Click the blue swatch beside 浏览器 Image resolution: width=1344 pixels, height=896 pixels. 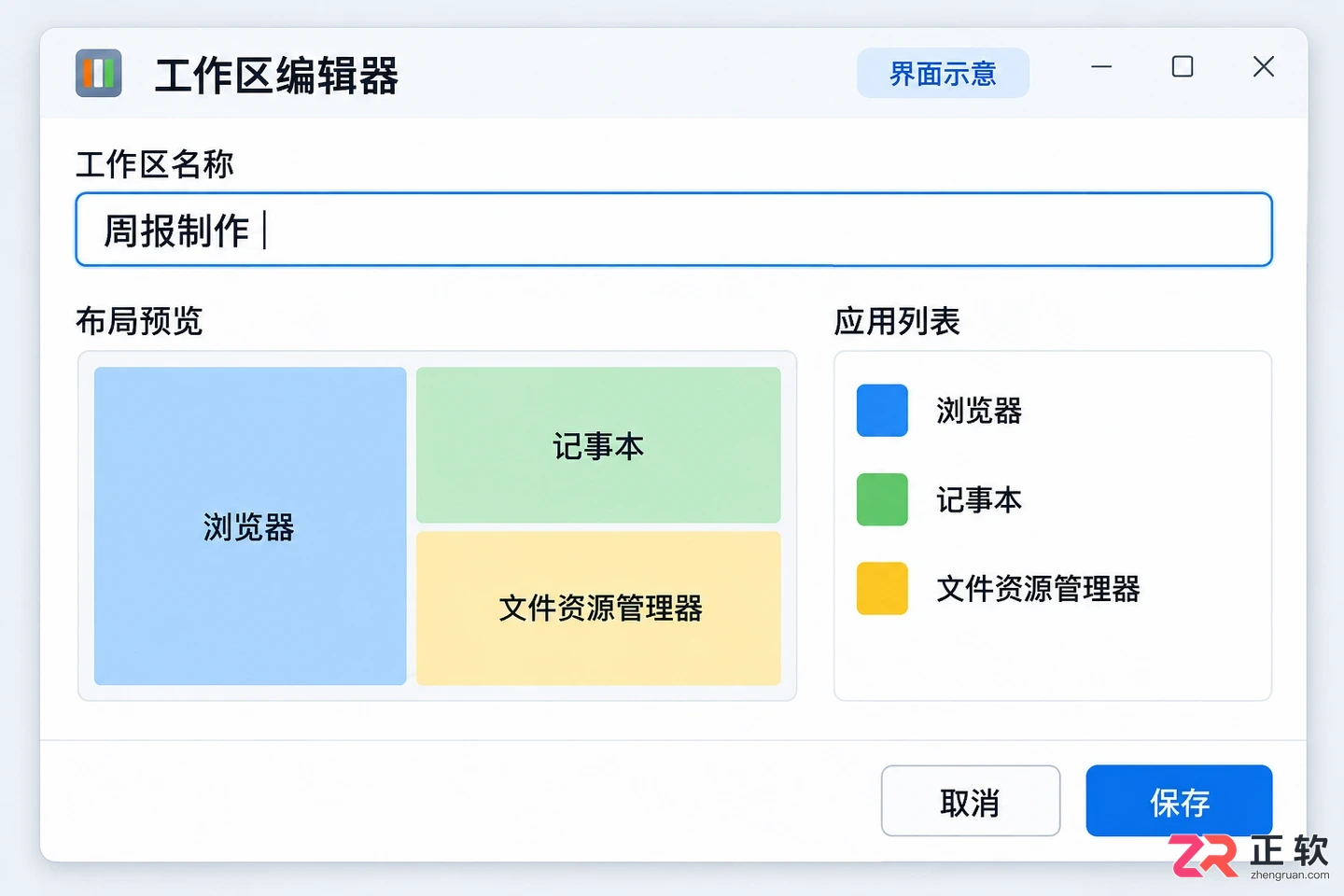point(882,411)
